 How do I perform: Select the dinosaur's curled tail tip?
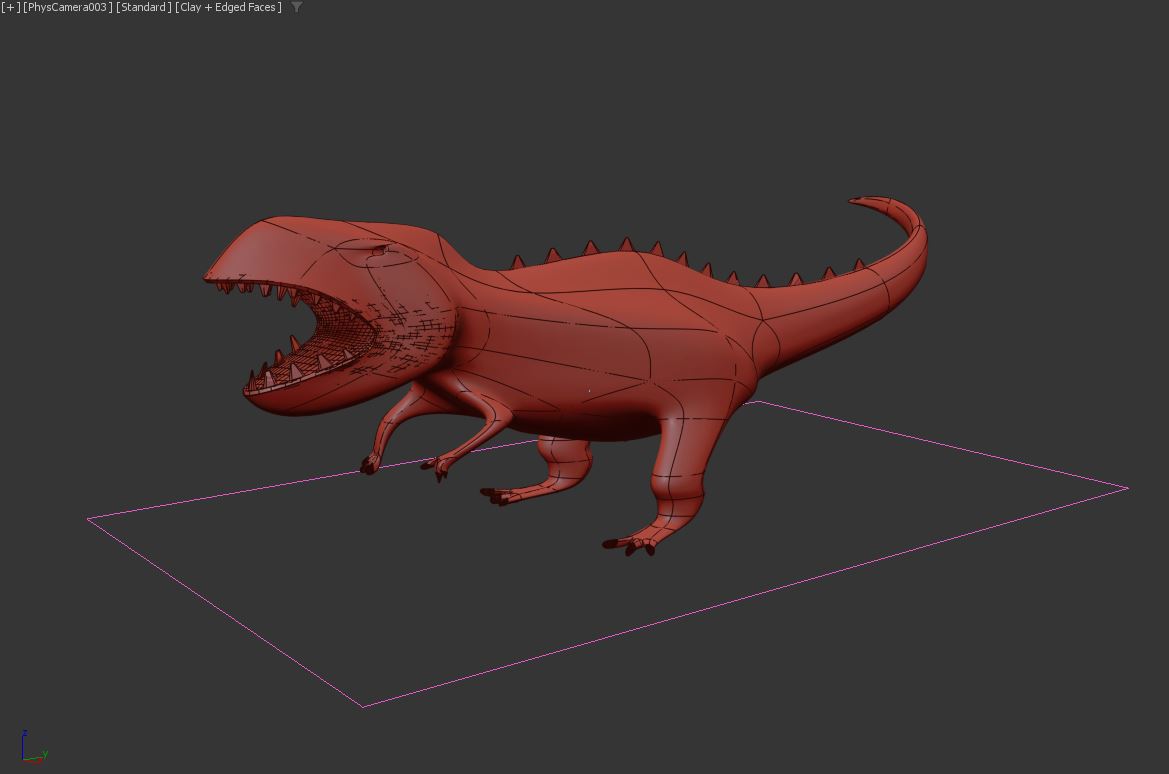[864, 201]
